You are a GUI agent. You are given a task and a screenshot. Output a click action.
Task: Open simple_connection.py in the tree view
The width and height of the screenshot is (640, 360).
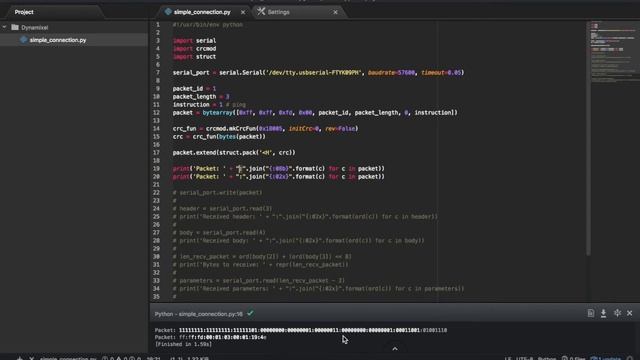[x=58, y=40]
